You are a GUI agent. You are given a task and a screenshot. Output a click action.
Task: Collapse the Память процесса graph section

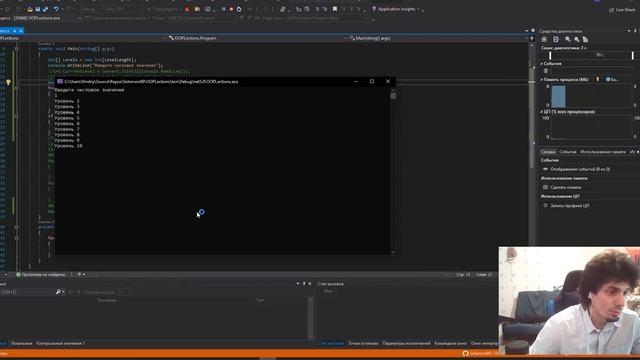click(x=542, y=80)
